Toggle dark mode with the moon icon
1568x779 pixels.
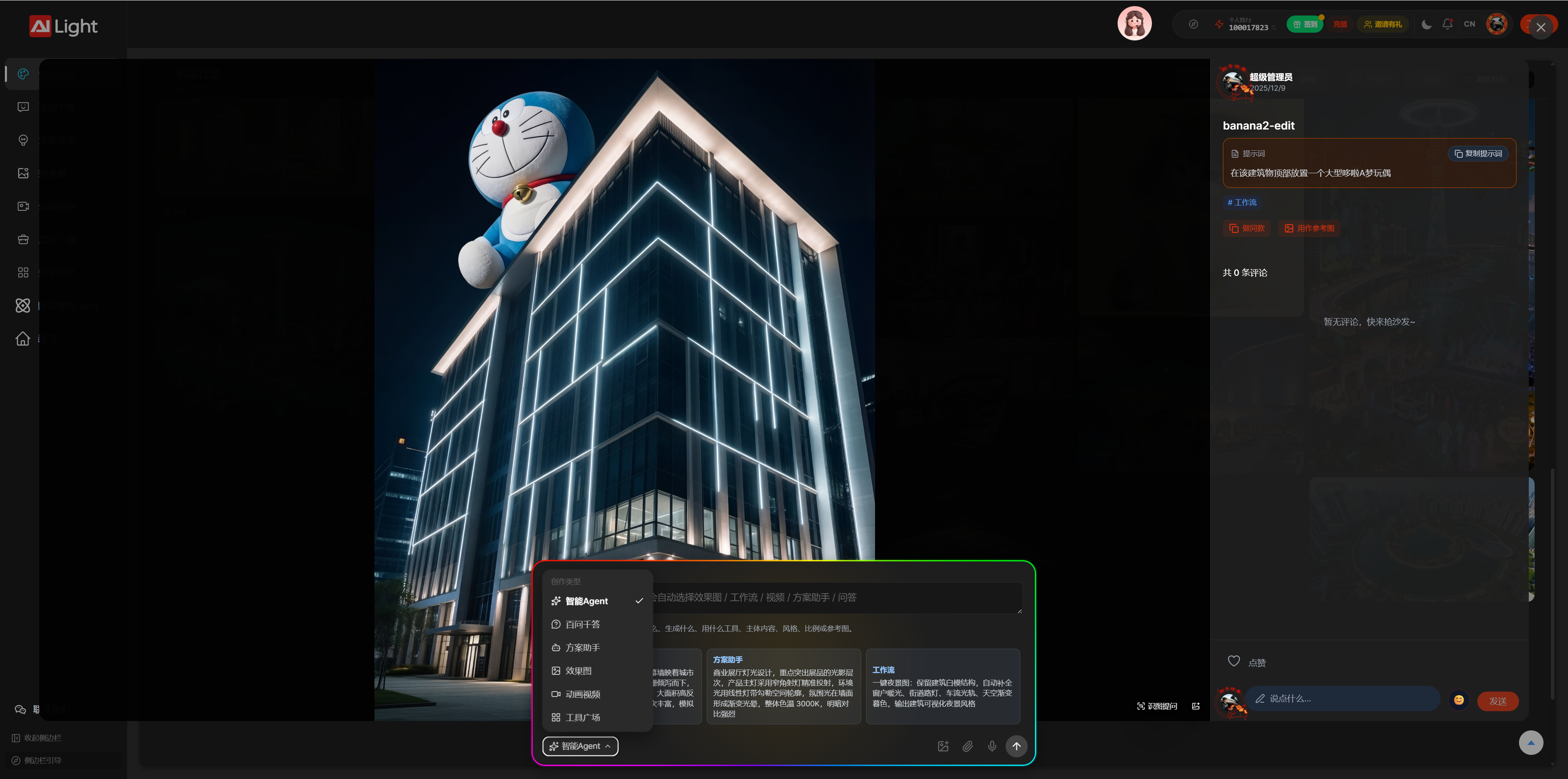[1426, 25]
